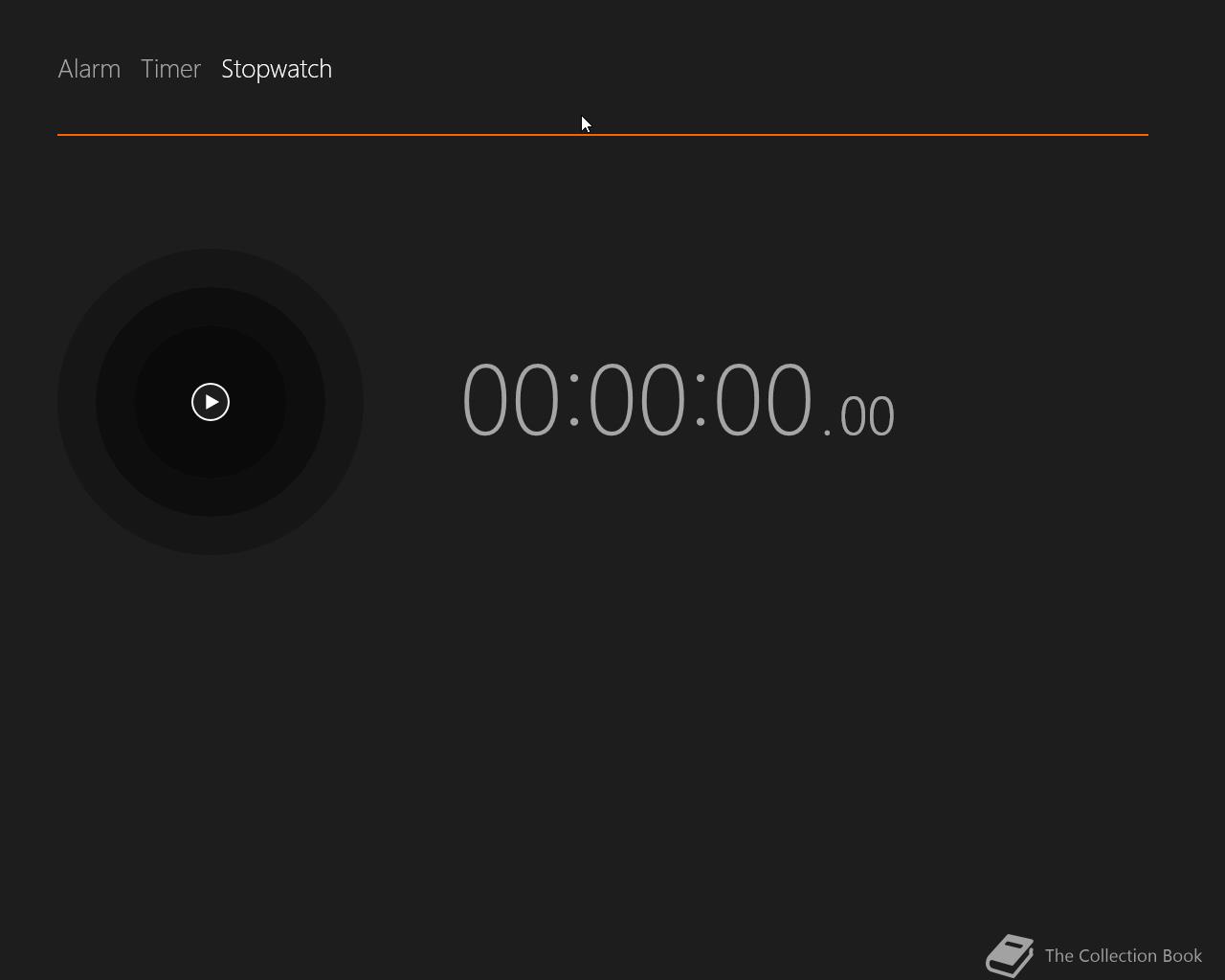1225x980 pixels.
Task: Click the small hundredths digits after the dot
Action: click(867, 417)
